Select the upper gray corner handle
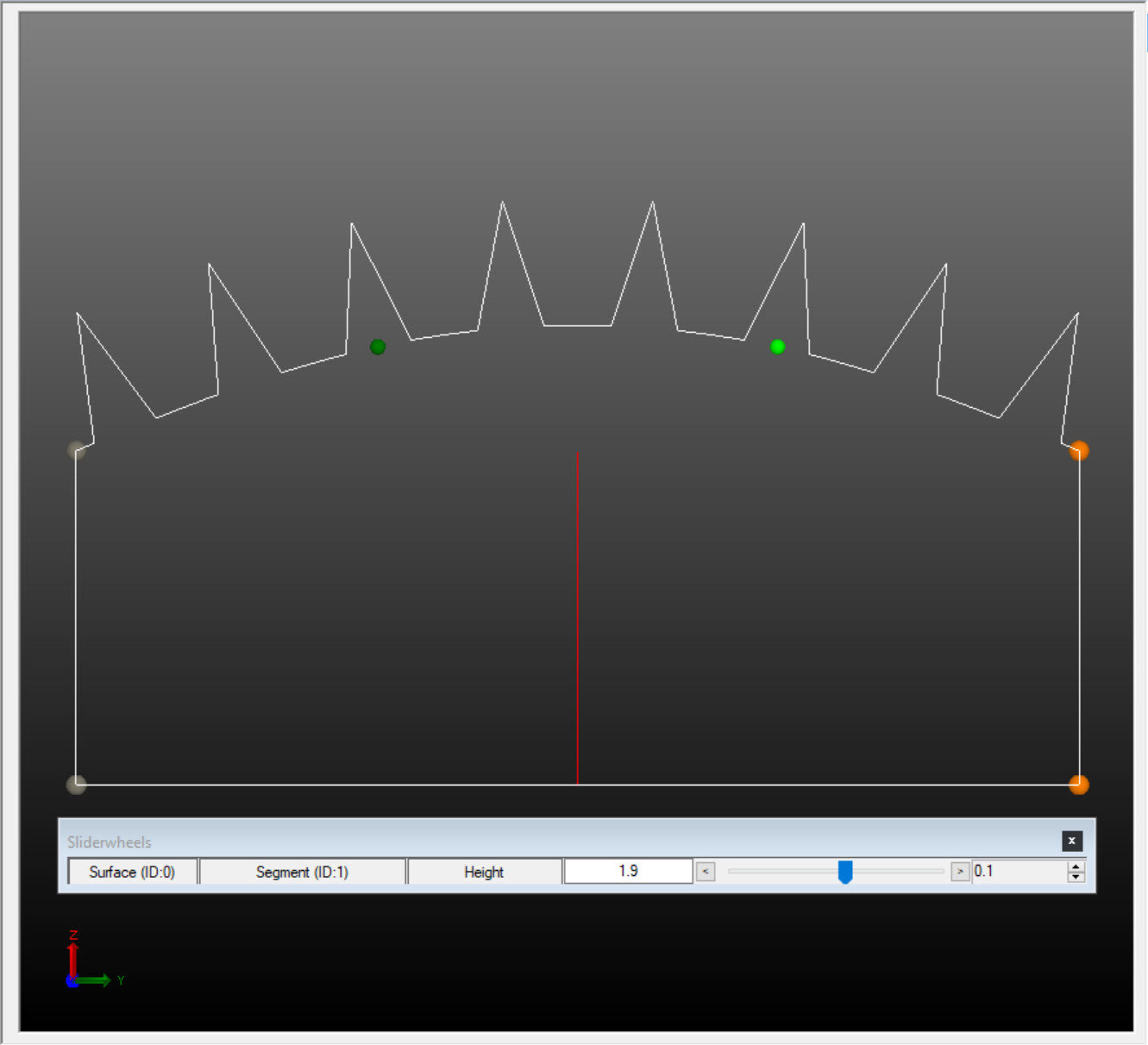 (x=77, y=450)
